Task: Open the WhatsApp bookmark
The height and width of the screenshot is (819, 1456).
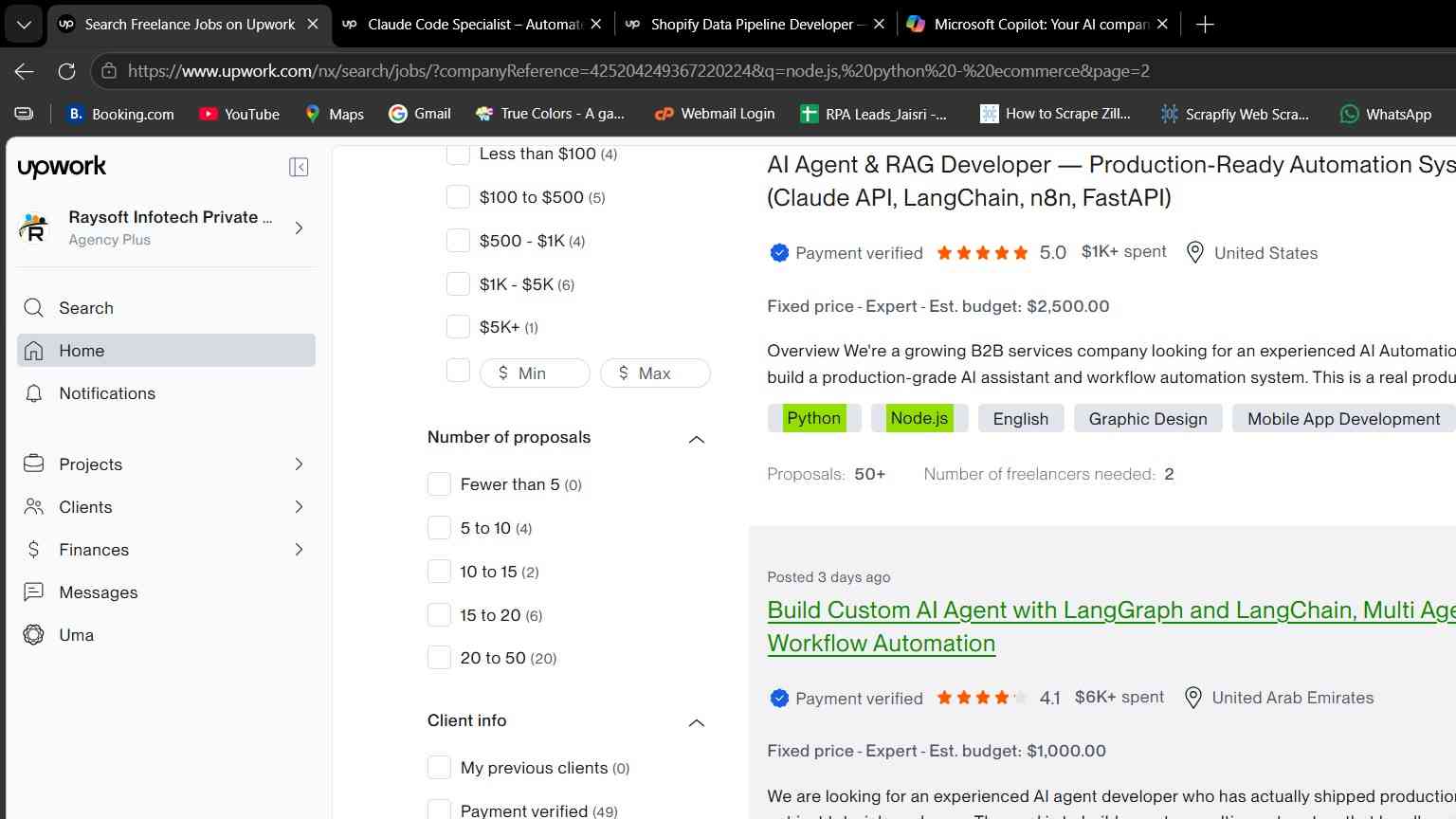Action: (1385, 114)
